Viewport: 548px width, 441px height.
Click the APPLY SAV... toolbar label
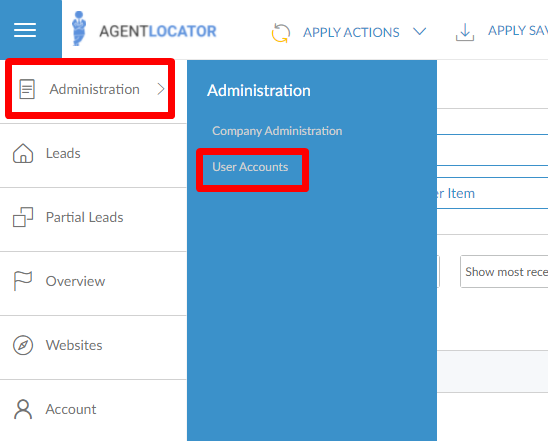click(518, 31)
